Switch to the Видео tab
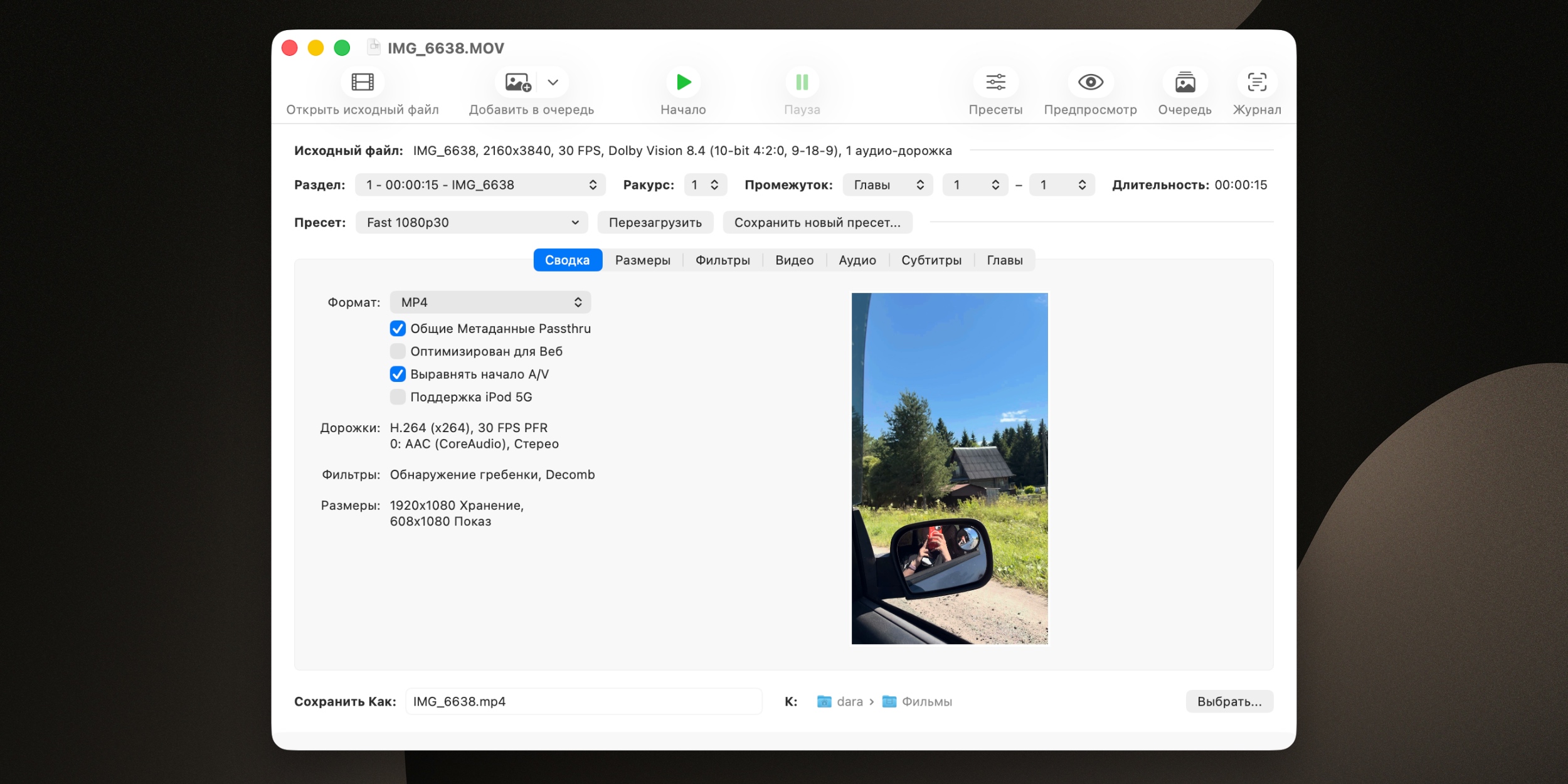 794,260
